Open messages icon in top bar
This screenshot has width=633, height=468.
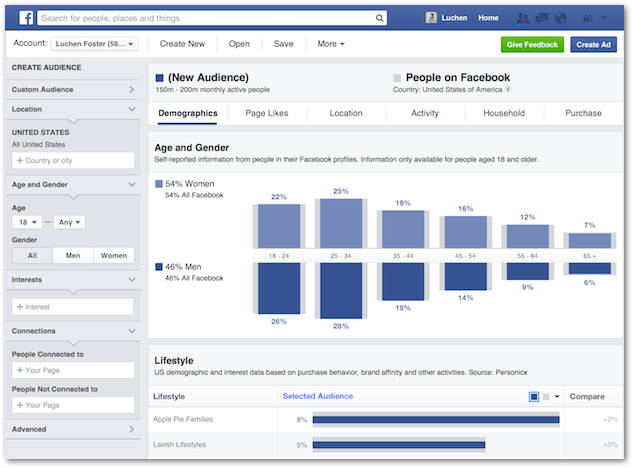[541, 18]
